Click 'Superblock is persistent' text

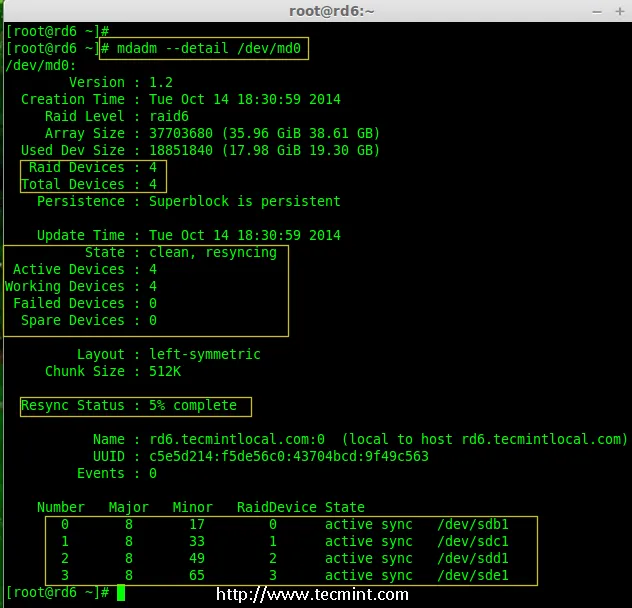pyautogui.click(x=245, y=201)
